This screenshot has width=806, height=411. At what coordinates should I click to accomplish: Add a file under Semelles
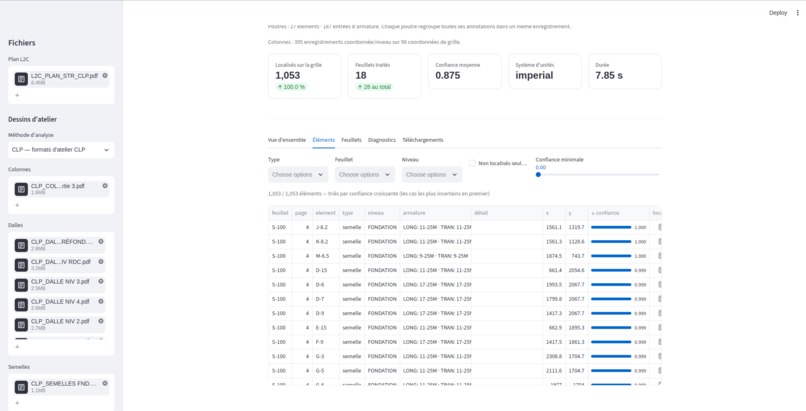click(17, 403)
